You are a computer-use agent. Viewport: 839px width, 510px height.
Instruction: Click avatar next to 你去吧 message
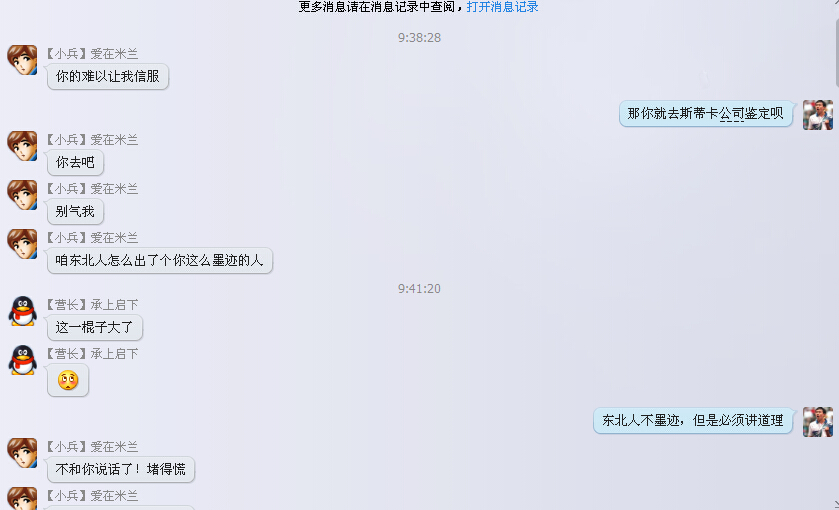tap(22, 146)
